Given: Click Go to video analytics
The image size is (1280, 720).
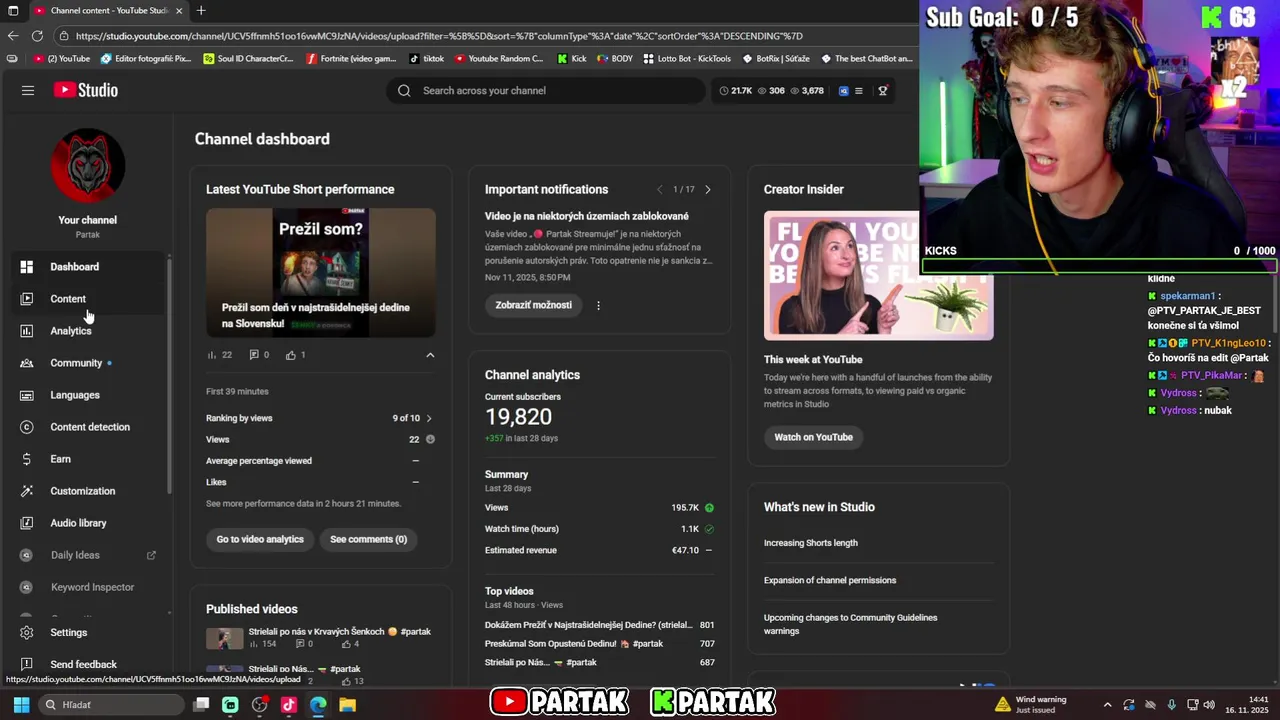Looking at the screenshot, I should (x=260, y=539).
